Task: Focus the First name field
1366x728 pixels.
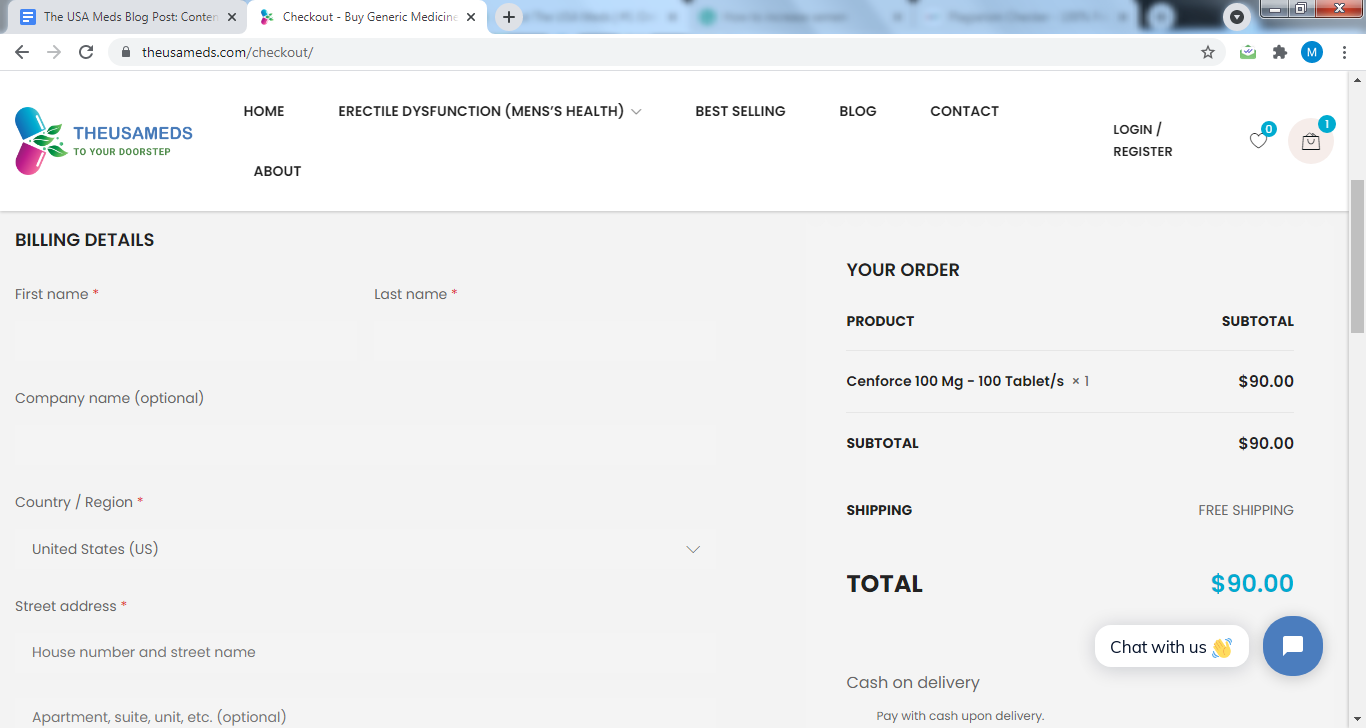Action: (185, 341)
